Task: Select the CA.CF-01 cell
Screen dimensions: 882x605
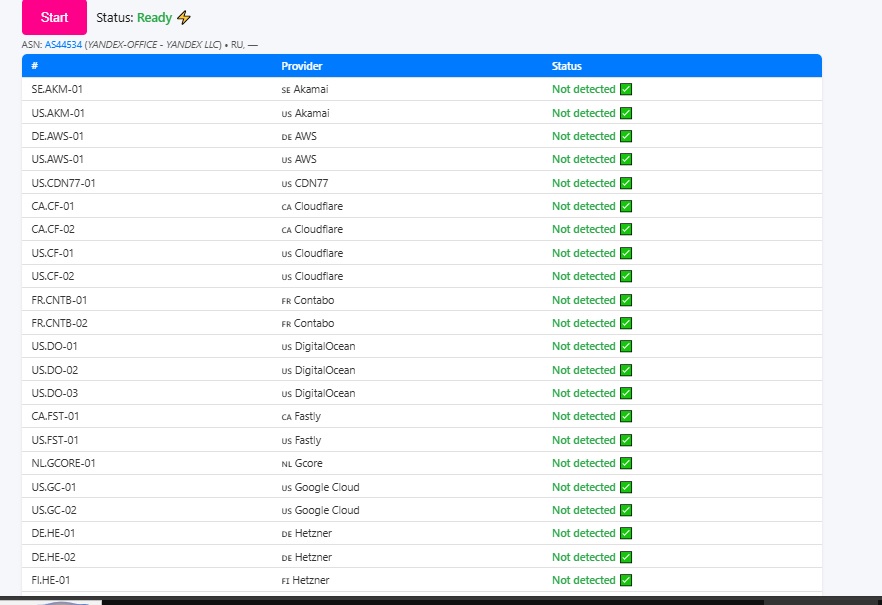Action: (53, 206)
